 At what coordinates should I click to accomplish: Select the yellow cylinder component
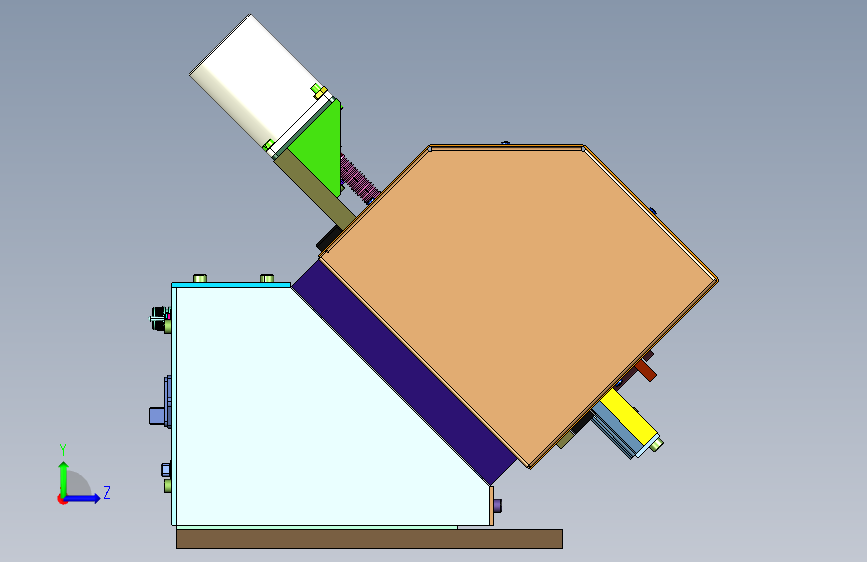(x=629, y=417)
